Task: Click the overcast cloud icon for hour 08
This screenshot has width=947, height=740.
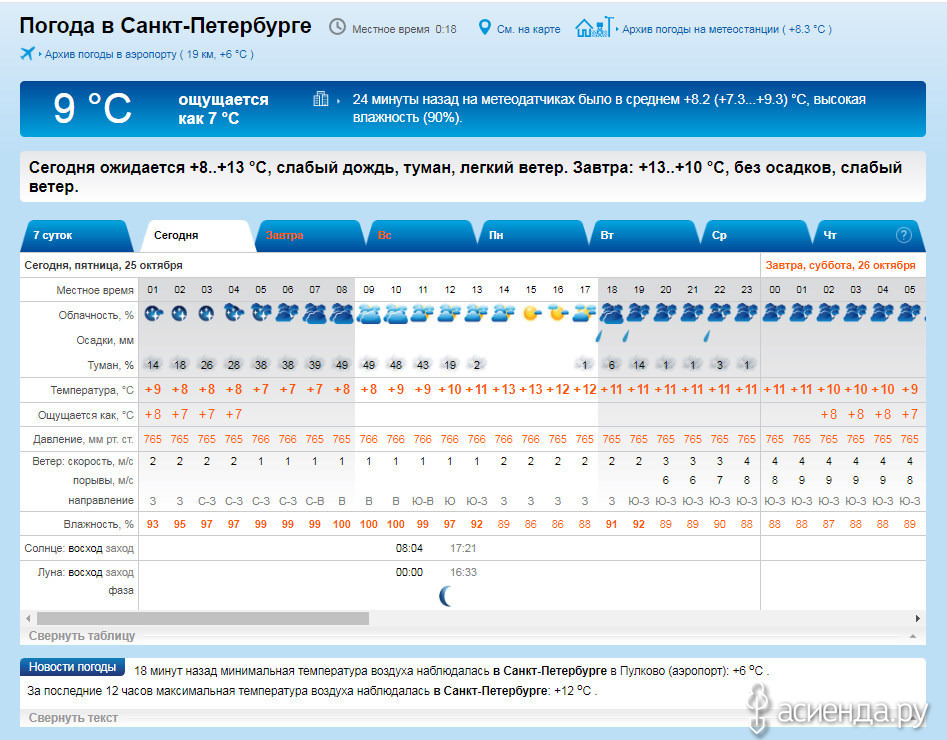Action: [x=342, y=314]
